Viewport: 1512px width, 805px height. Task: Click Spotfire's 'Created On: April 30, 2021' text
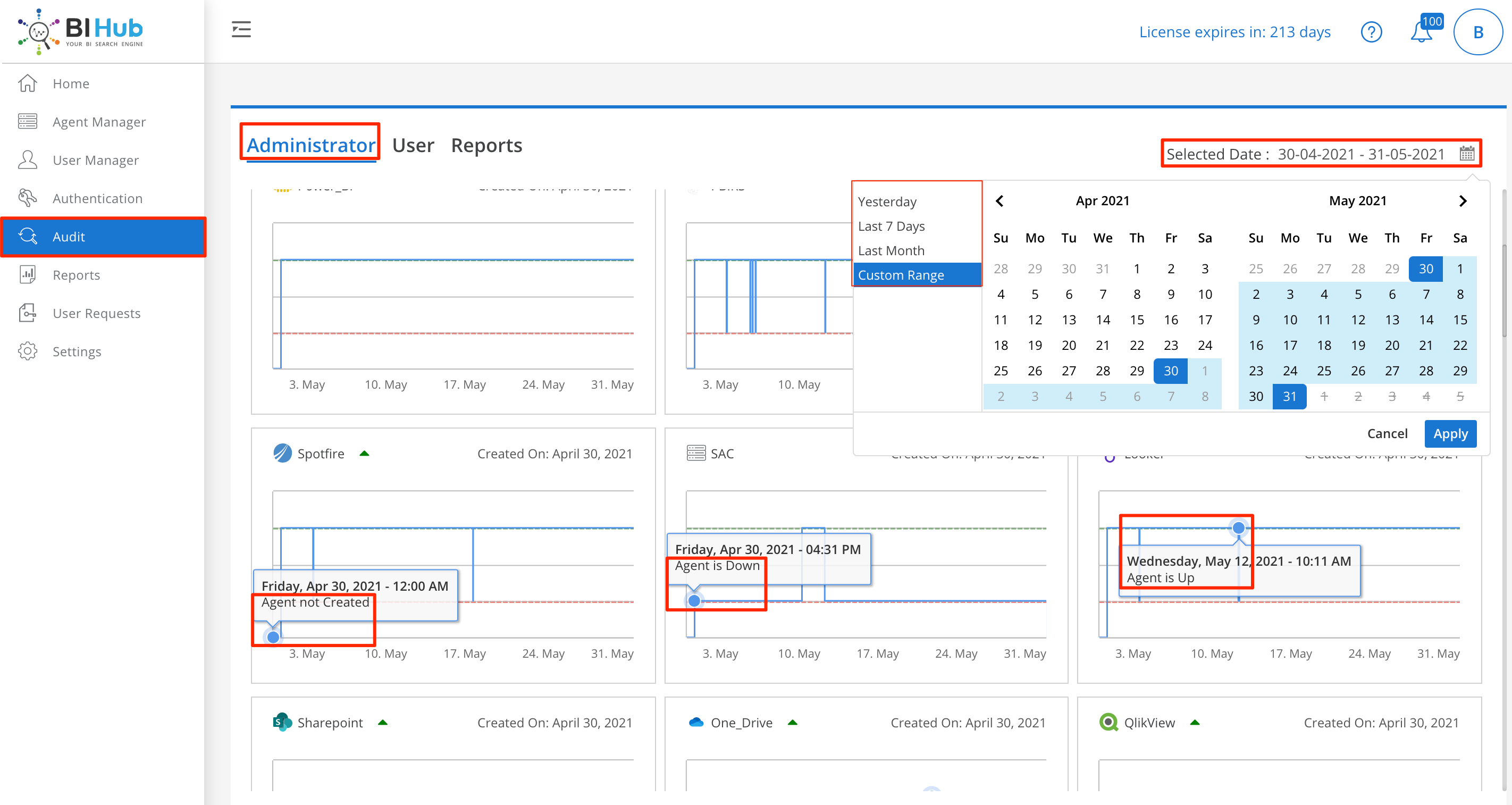click(555, 454)
